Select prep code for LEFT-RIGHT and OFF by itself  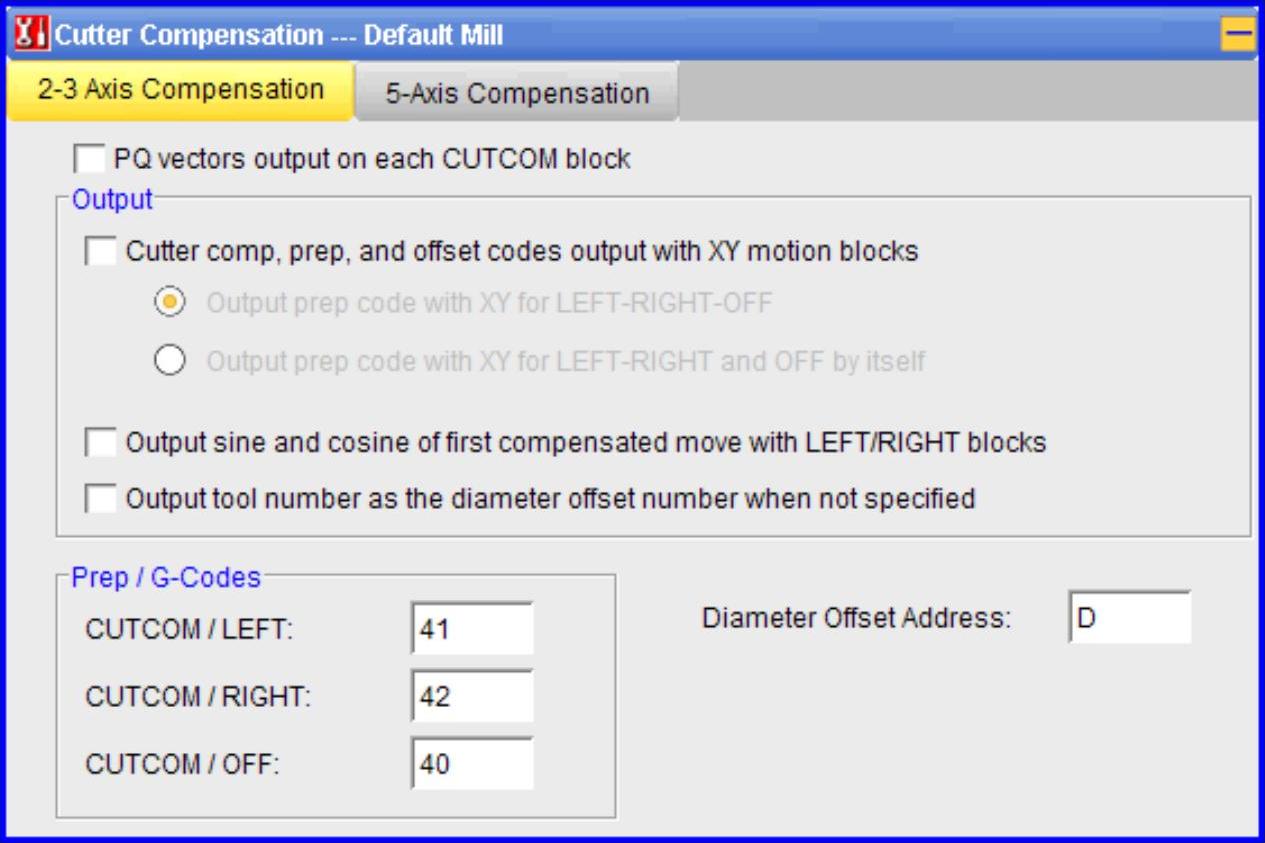(x=170, y=361)
